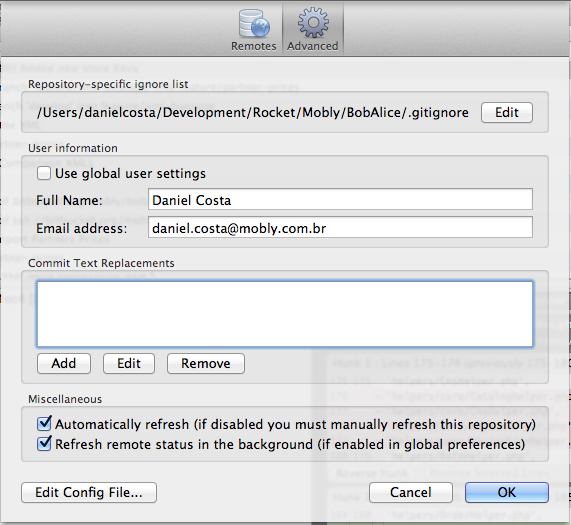
Task: Select the empty Commit Text Replacements list
Action: click(x=285, y=314)
